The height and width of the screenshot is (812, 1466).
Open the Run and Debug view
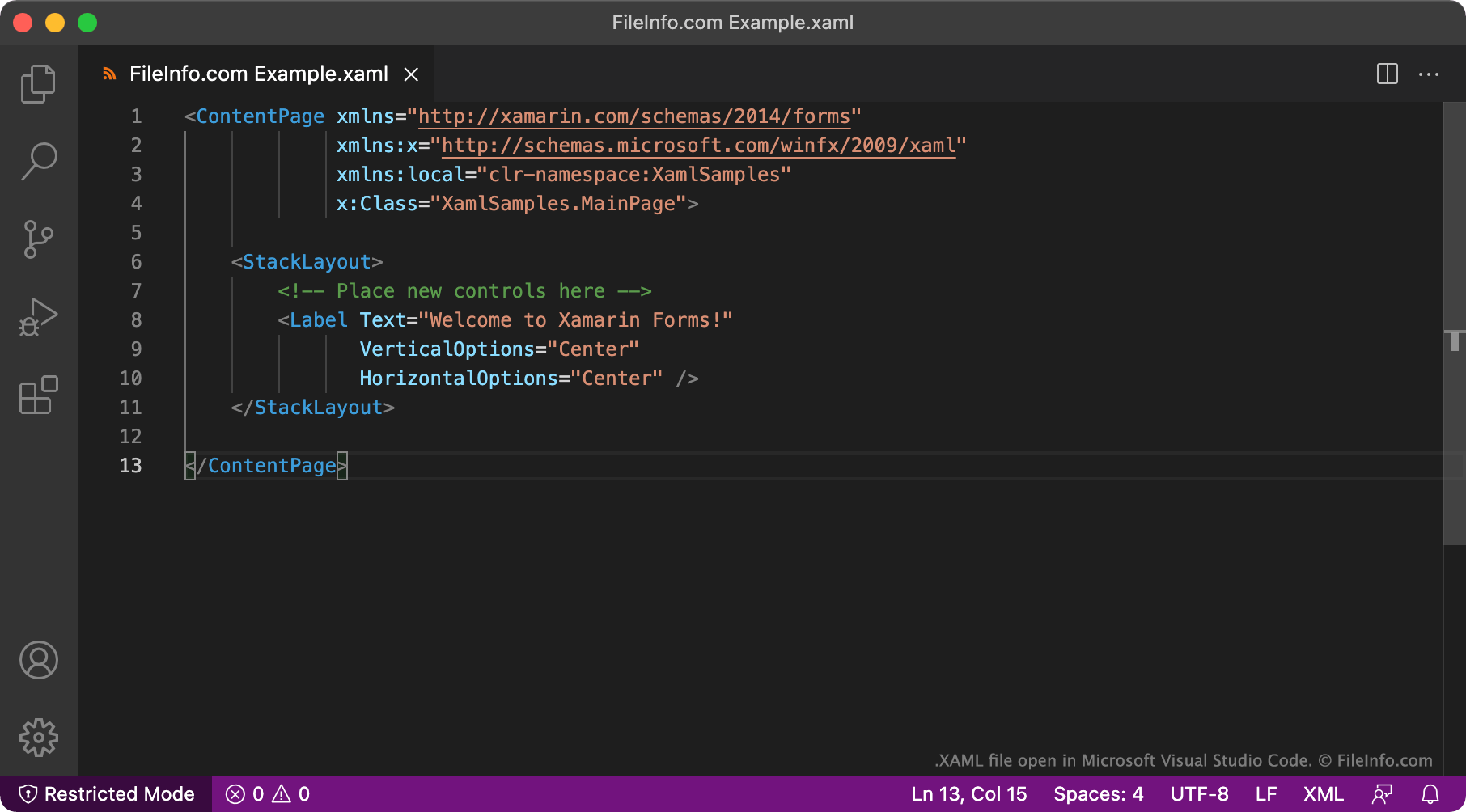38,316
